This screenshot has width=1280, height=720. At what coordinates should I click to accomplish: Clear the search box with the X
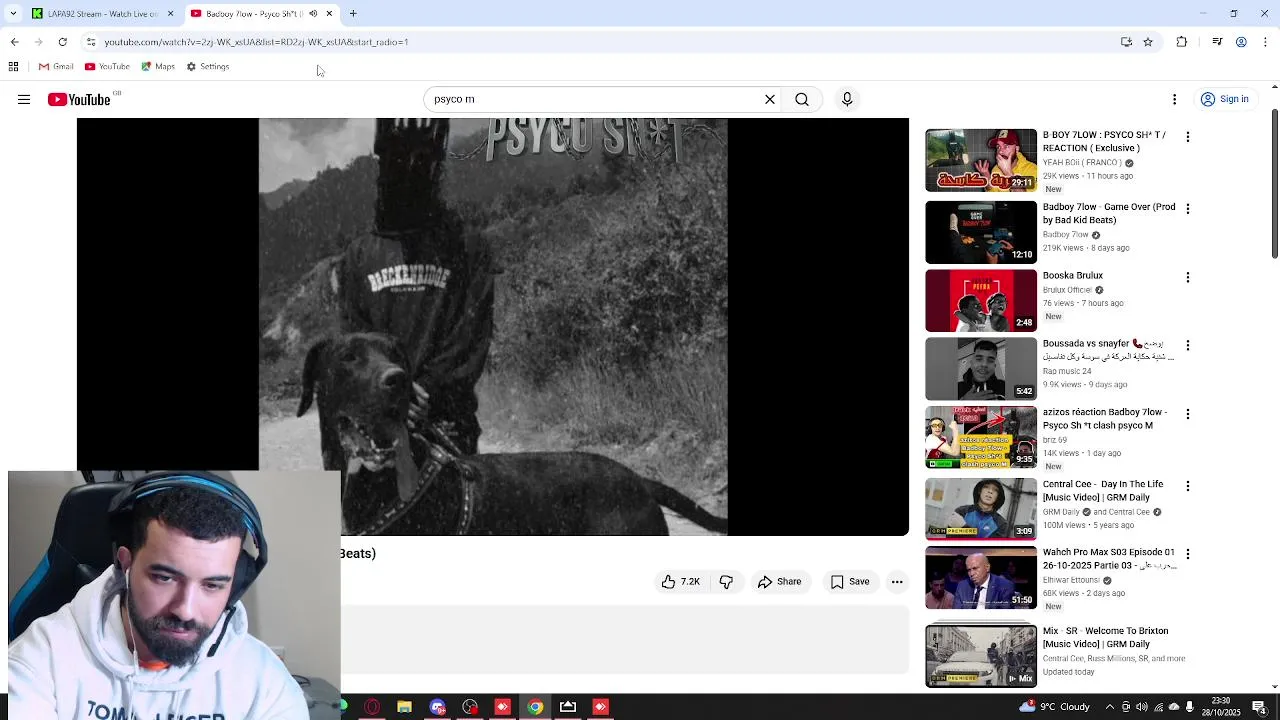[x=770, y=99]
